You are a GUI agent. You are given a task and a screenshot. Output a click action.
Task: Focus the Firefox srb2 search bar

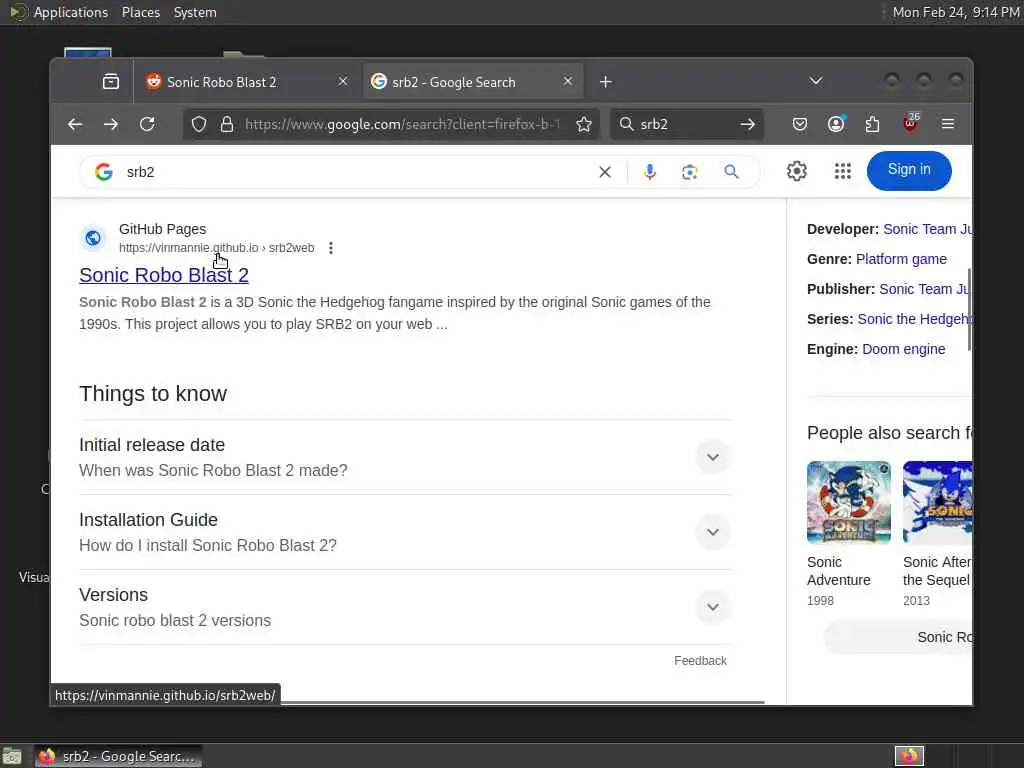click(687, 124)
